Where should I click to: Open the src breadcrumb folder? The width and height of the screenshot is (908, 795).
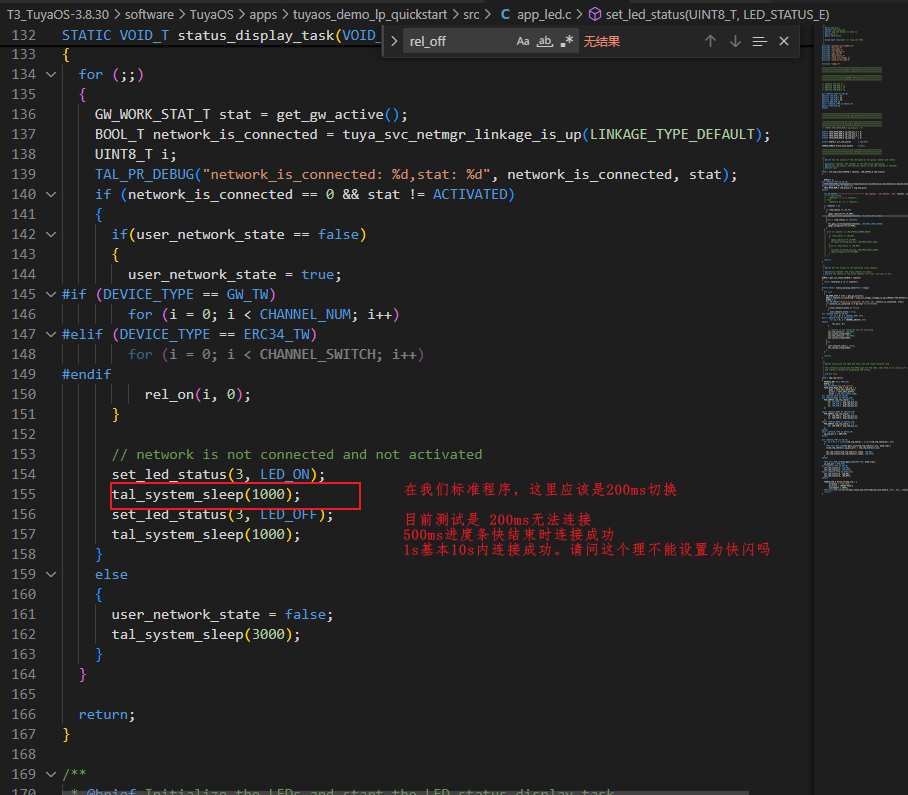pos(471,14)
